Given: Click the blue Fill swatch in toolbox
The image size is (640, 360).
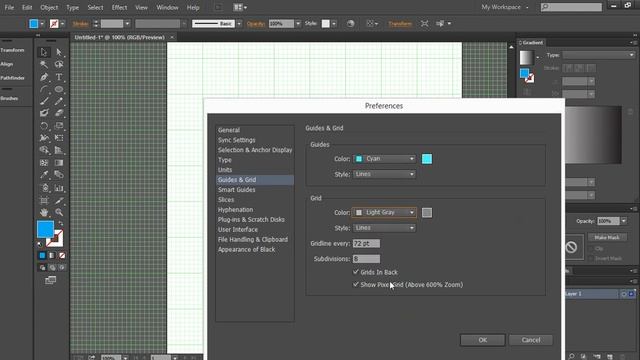Looking at the screenshot, I should coord(45,229).
